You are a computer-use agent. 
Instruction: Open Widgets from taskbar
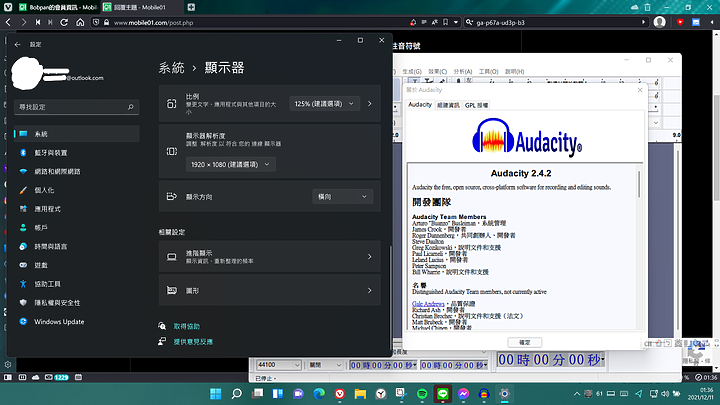pyautogui.click(x=278, y=394)
